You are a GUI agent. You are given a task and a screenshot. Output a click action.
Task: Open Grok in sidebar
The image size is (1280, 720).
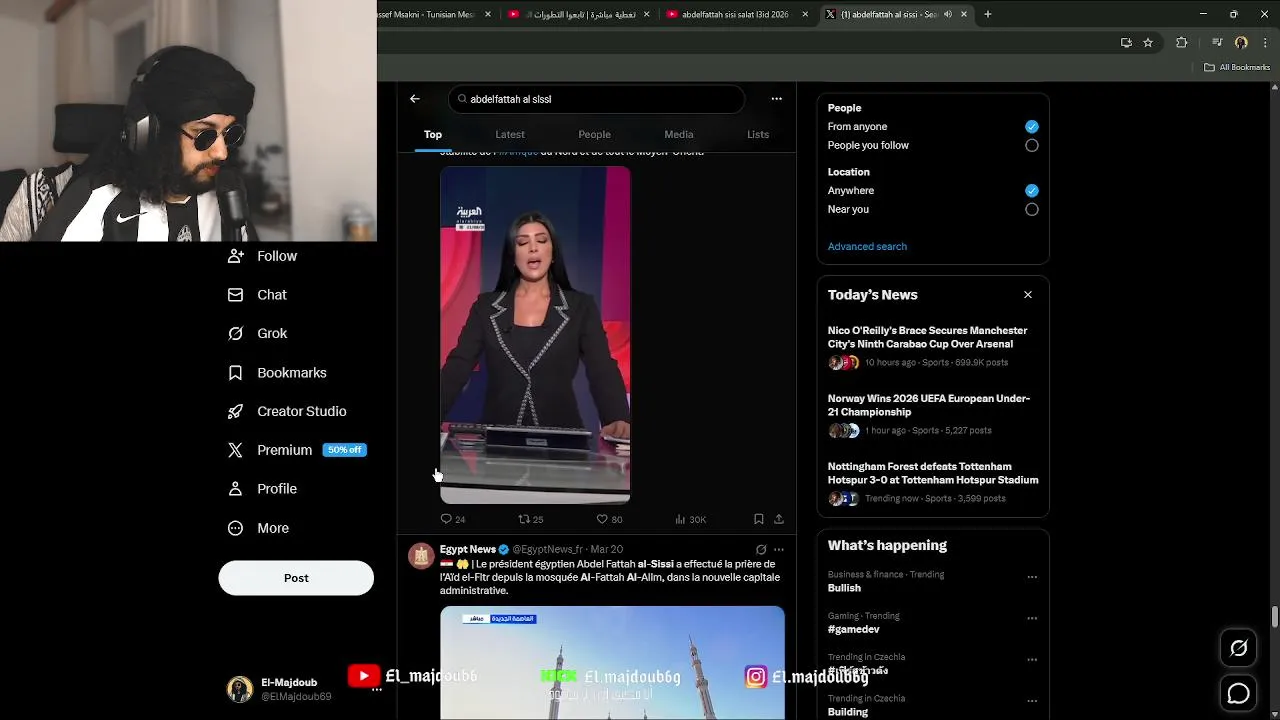coord(257,333)
